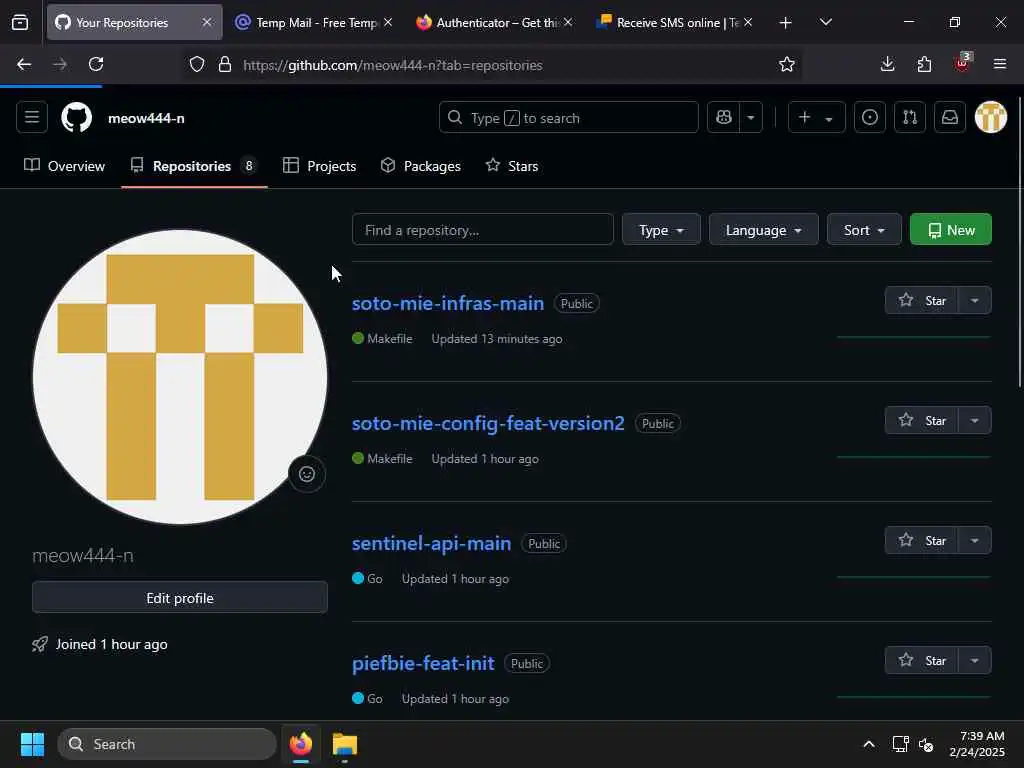
Task: Expand star lists dropdown for soto-mie-infras-main
Action: (x=975, y=300)
